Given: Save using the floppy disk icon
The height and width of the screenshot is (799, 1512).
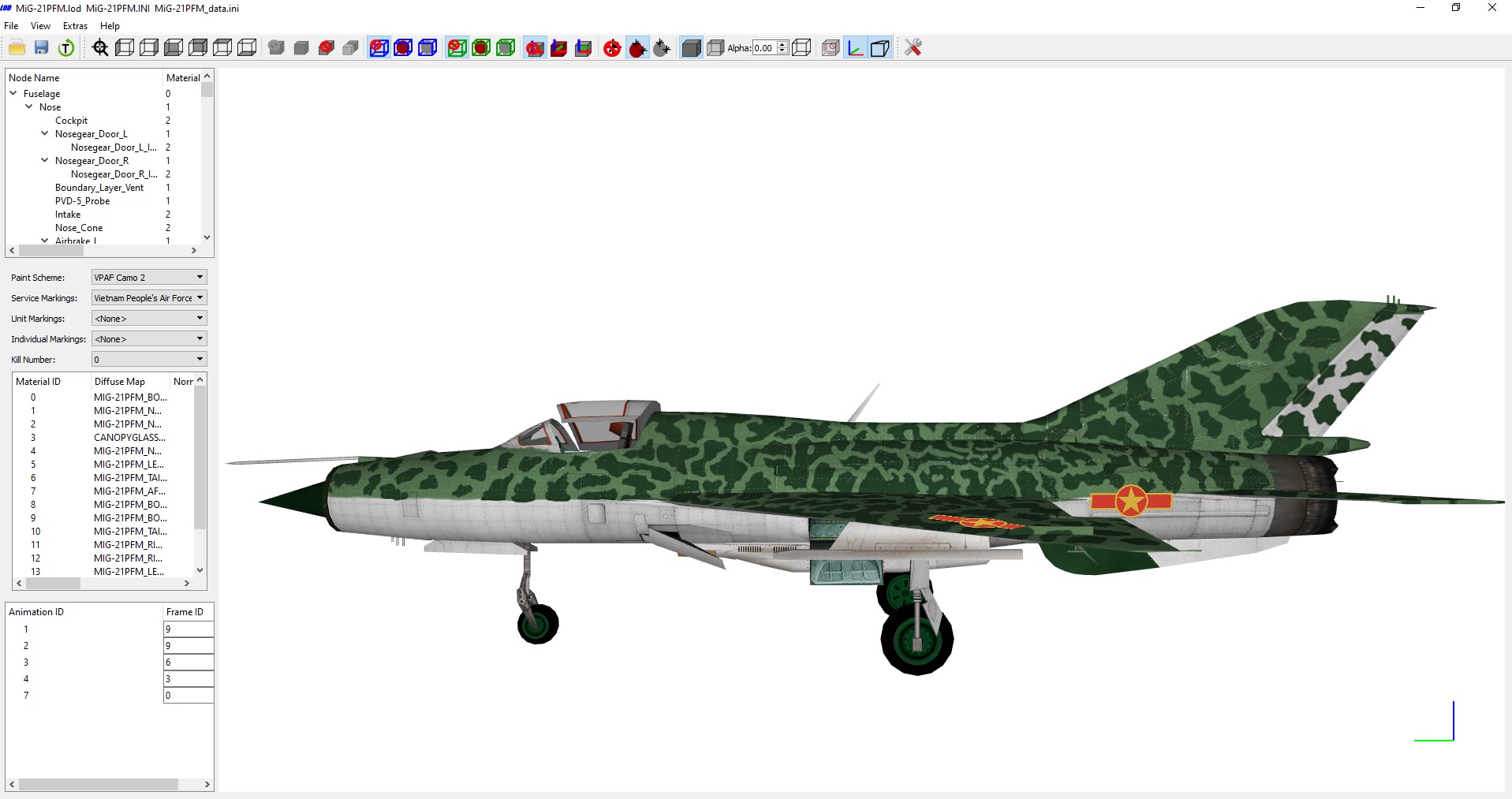Looking at the screenshot, I should pos(42,48).
